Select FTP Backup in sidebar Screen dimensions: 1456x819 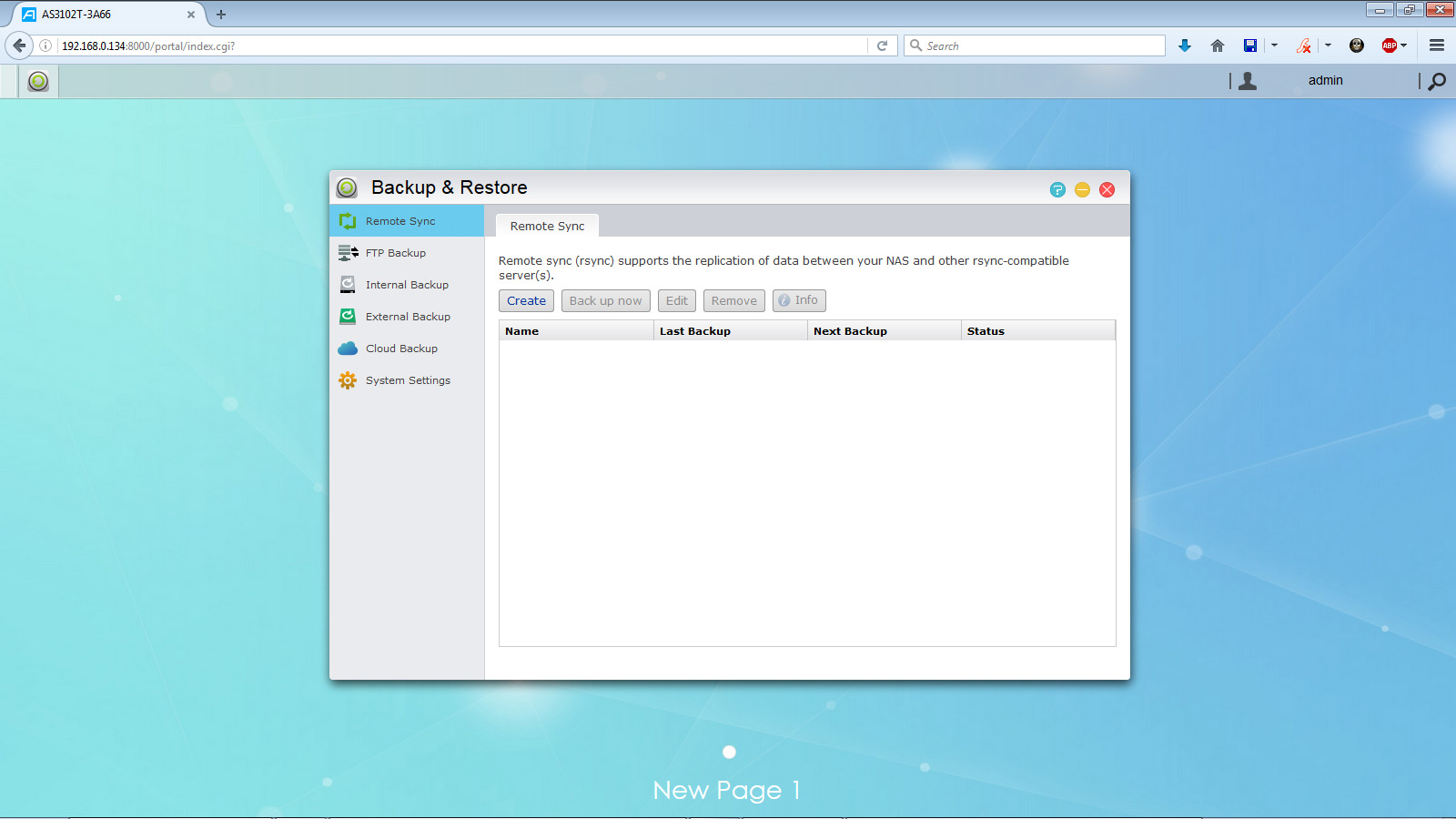pos(407,253)
